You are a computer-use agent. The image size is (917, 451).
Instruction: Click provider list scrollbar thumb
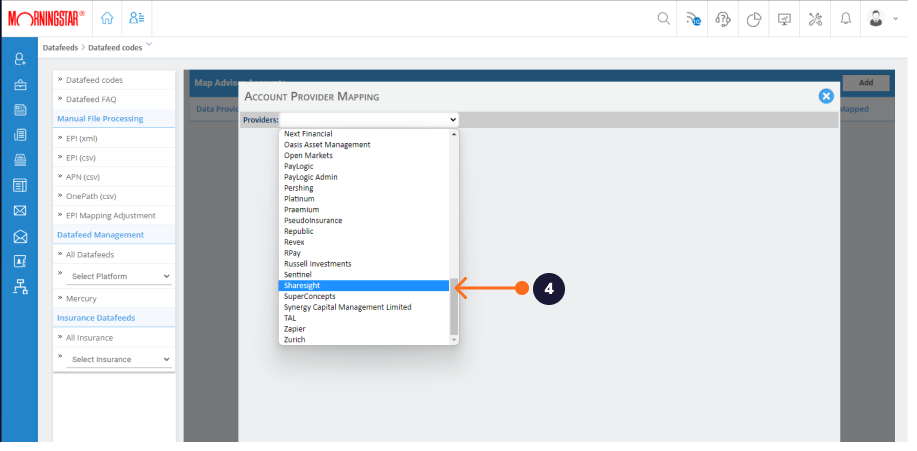(x=454, y=307)
